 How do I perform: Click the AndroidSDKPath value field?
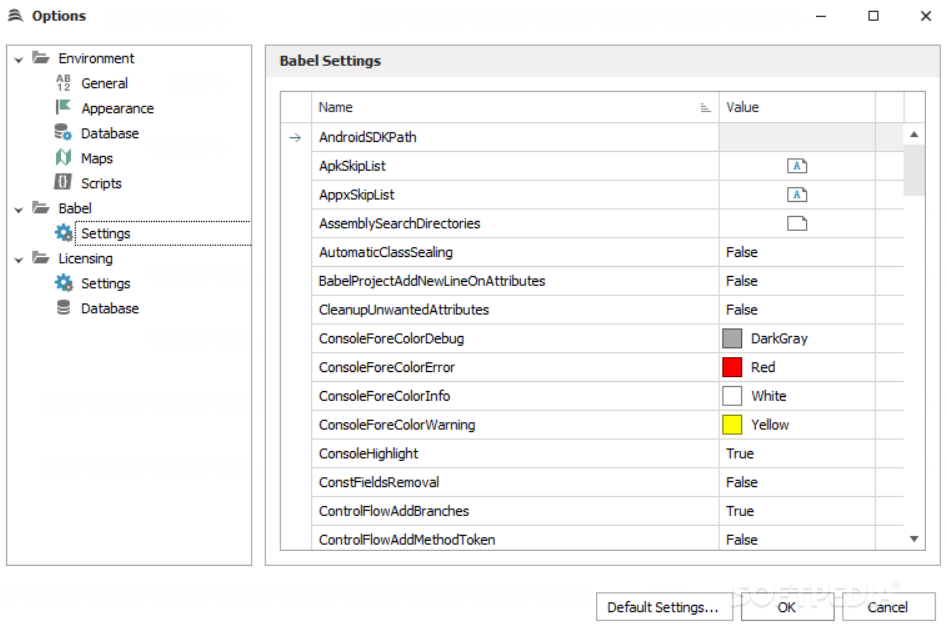click(x=797, y=137)
